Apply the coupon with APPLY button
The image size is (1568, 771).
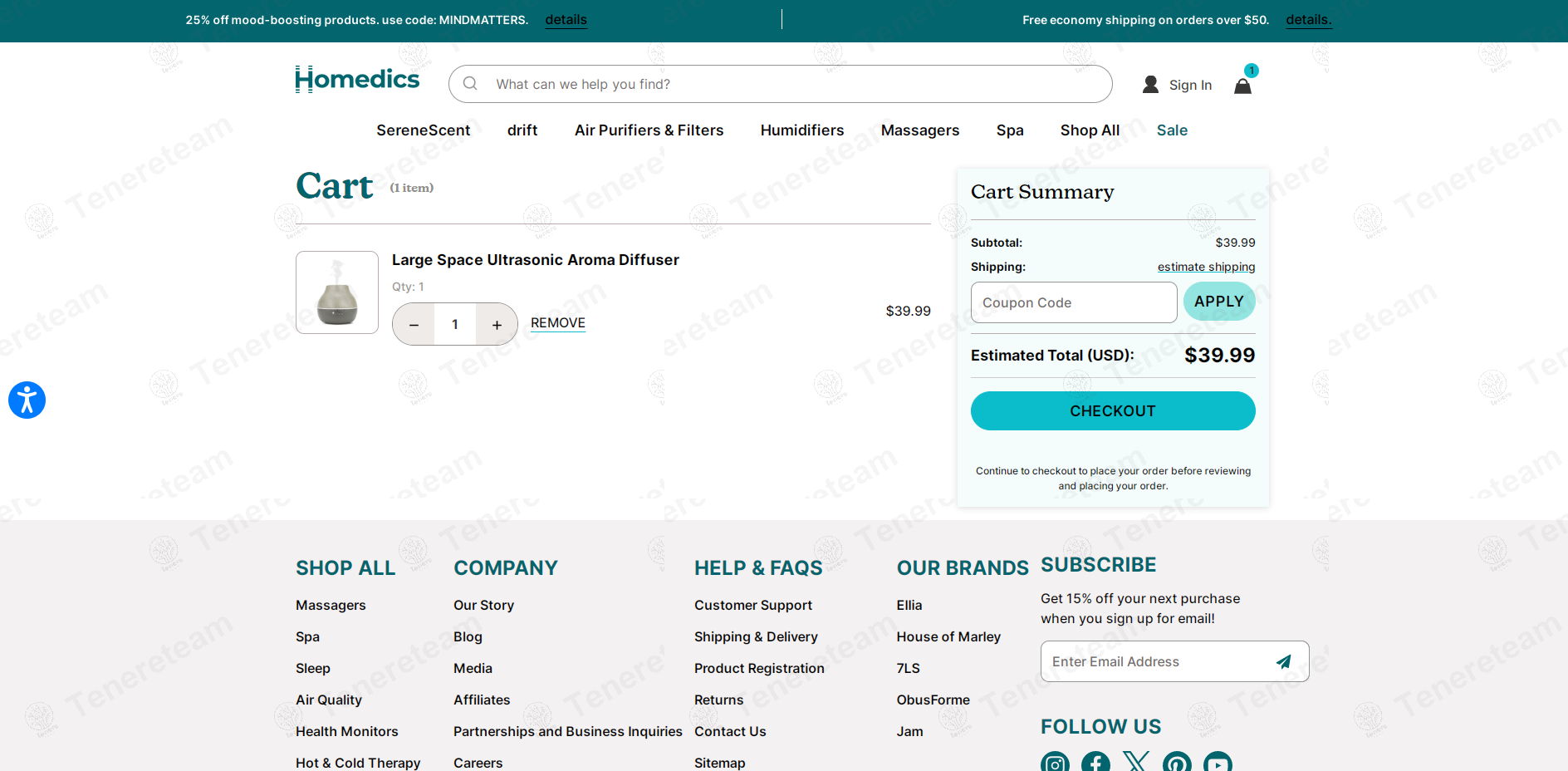click(x=1219, y=302)
